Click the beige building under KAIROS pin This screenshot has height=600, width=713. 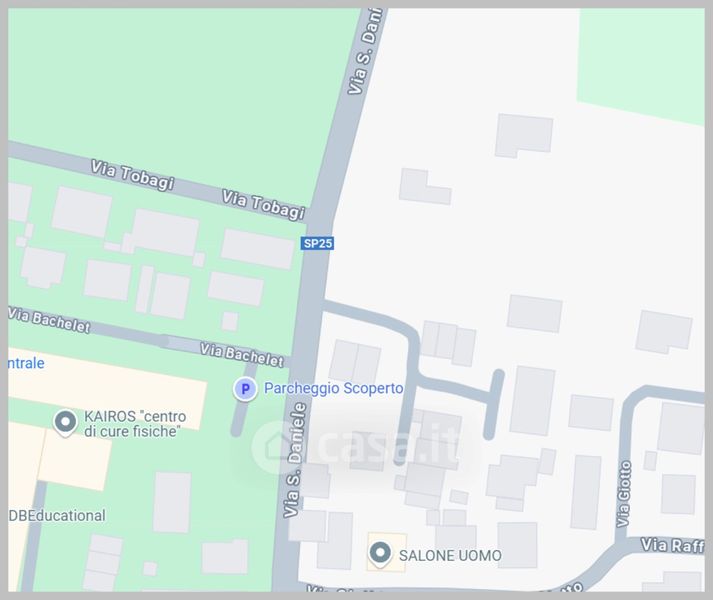point(75,459)
